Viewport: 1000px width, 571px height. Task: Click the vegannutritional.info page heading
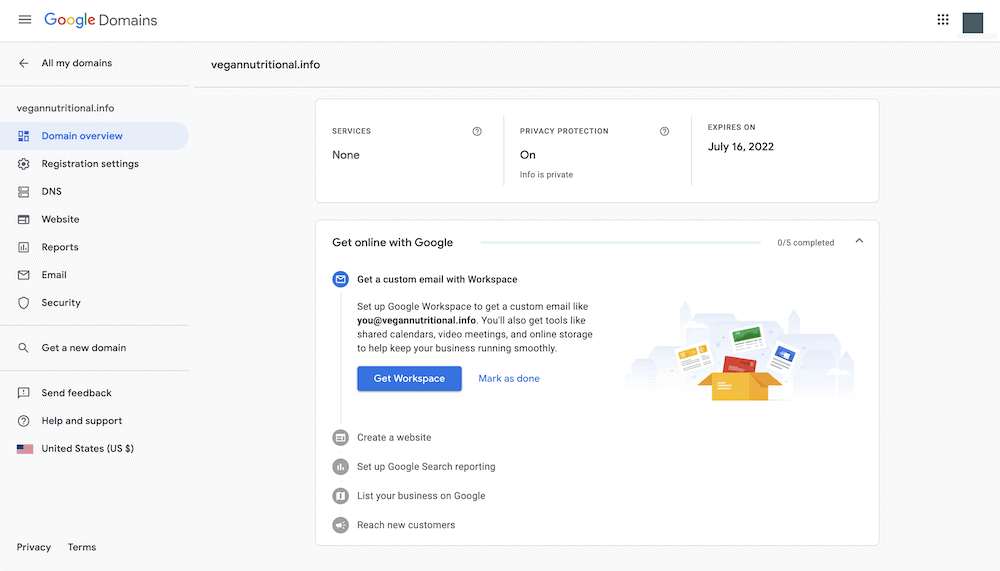tap(265, 64)
